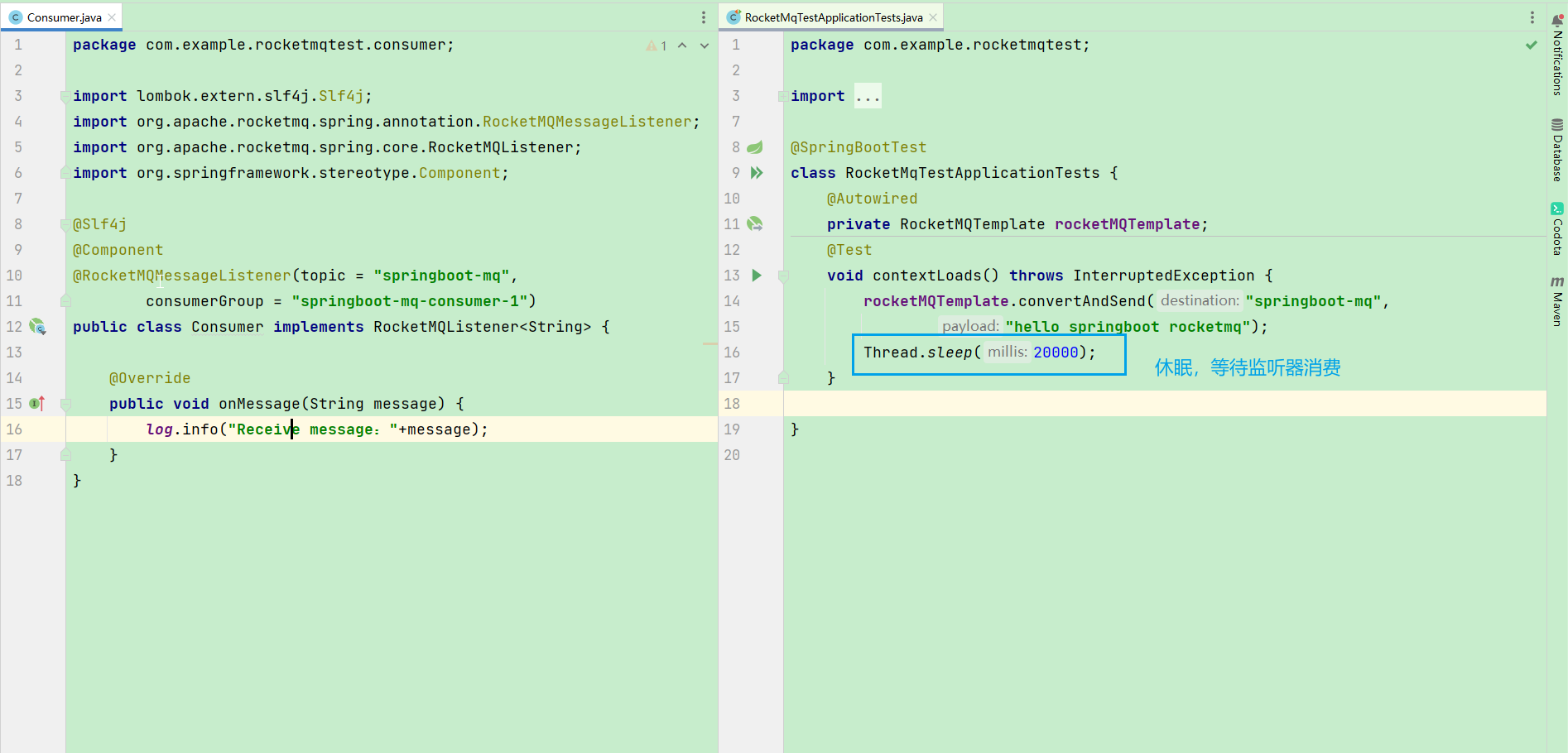Click line number 13 in Consumer.java gutter
Image resolution: width=1568 pixels, height=753 pixels.
pyautogui.click(x=14, y=353)
